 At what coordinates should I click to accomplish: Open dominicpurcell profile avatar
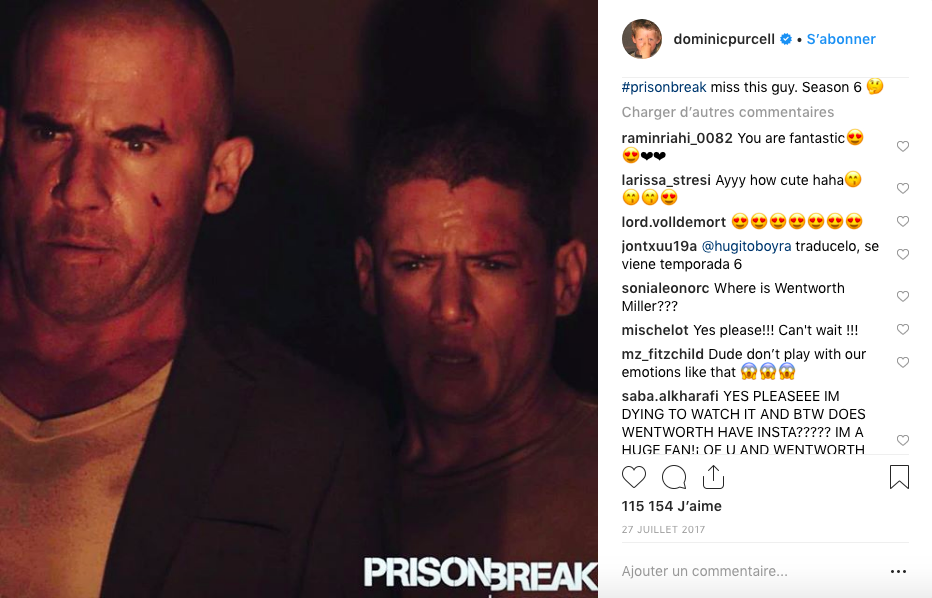tap(642, 39)
